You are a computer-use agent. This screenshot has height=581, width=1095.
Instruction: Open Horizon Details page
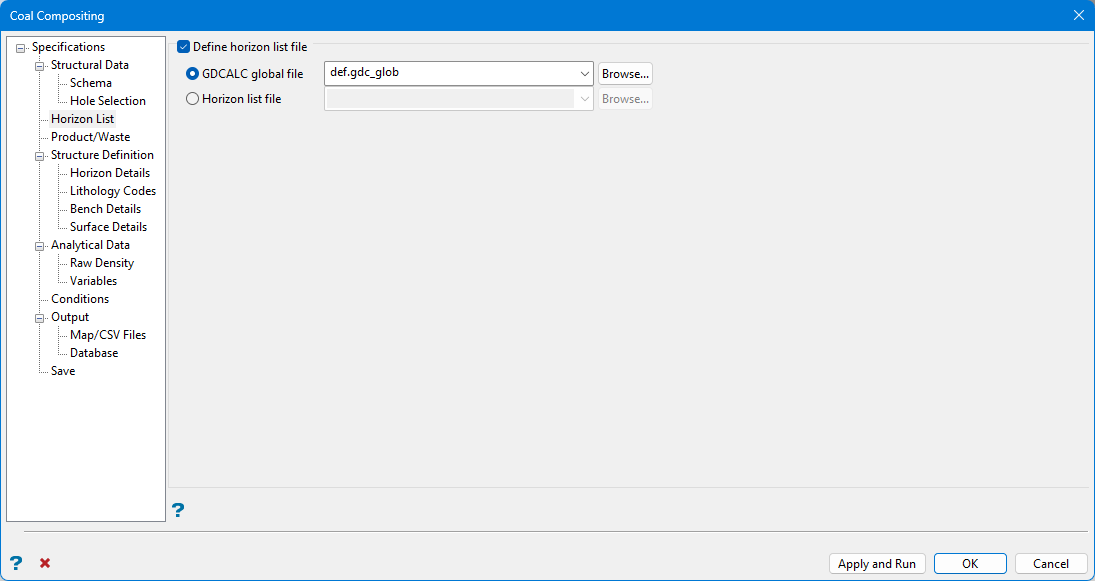(x=110, y=173)
